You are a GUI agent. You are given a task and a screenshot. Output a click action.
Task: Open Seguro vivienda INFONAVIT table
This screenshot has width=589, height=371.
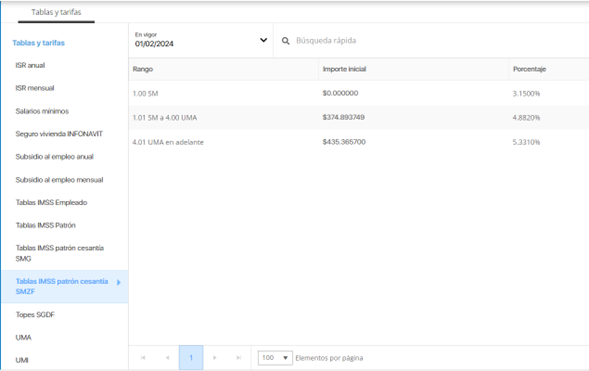(59, 134)
